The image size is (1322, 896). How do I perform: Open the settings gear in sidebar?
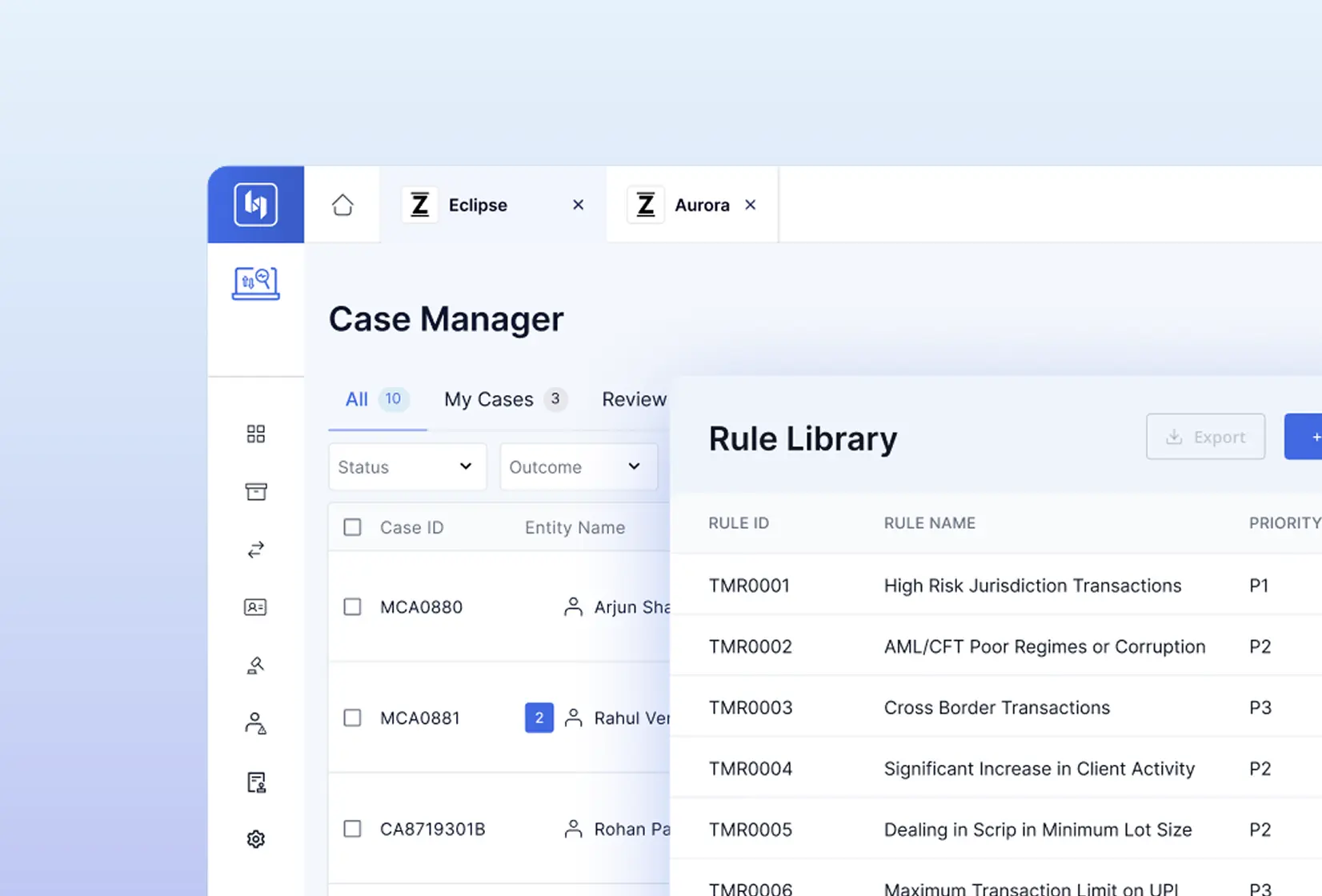[x=256, y=839]
